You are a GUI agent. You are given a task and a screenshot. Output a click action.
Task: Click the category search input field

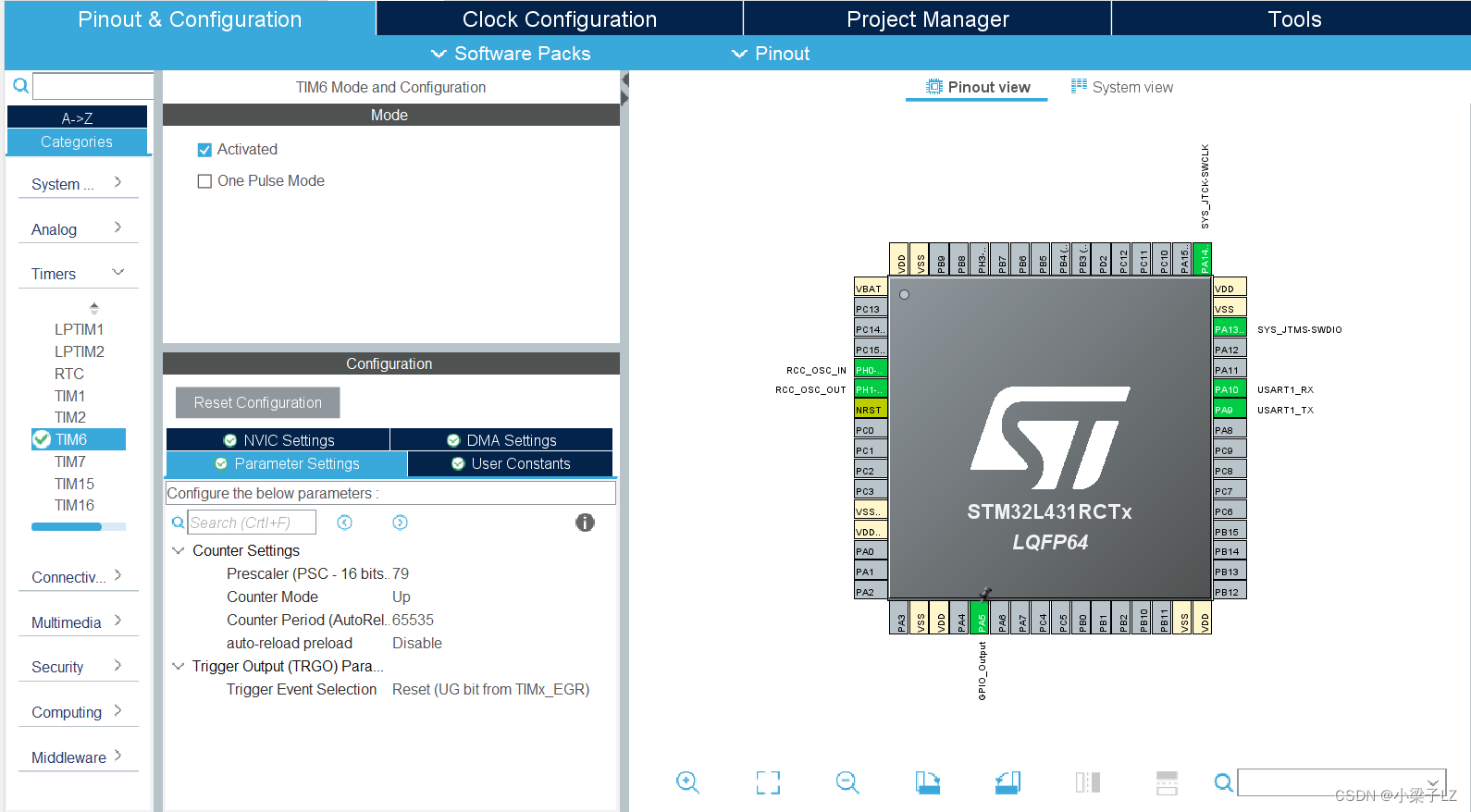point(93,86)
